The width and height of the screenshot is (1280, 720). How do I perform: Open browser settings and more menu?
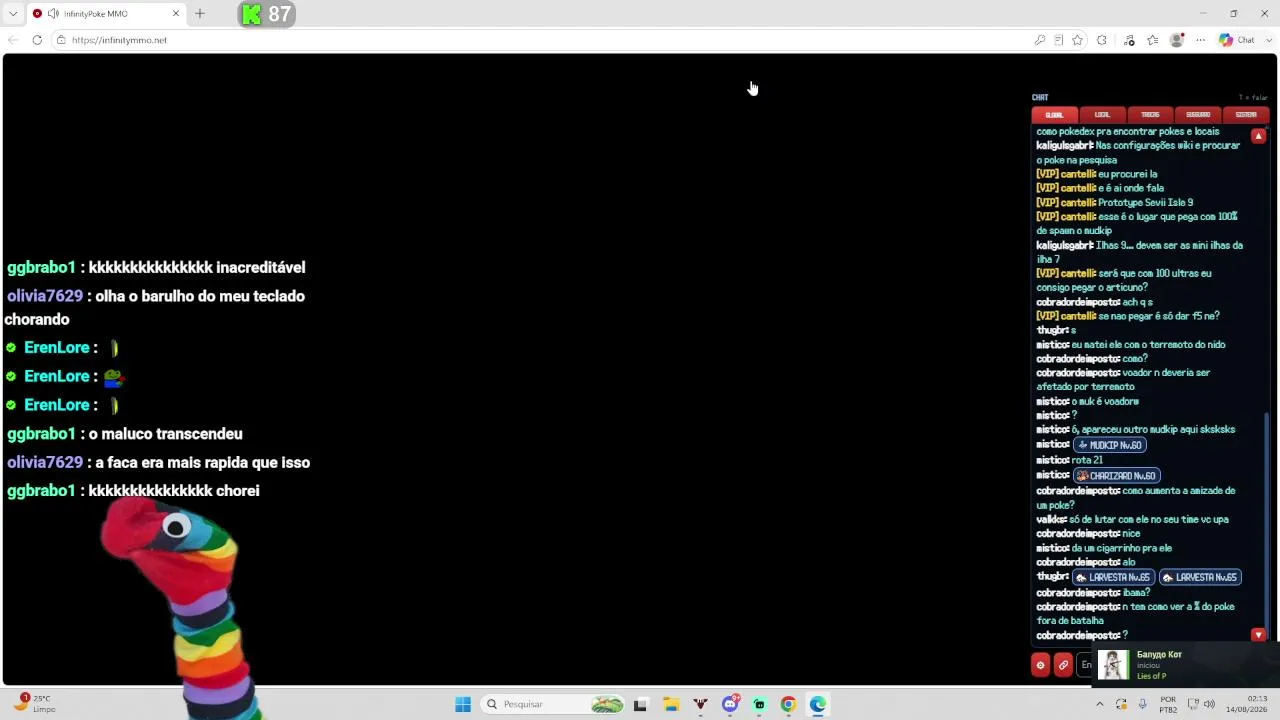[1200, 40]
